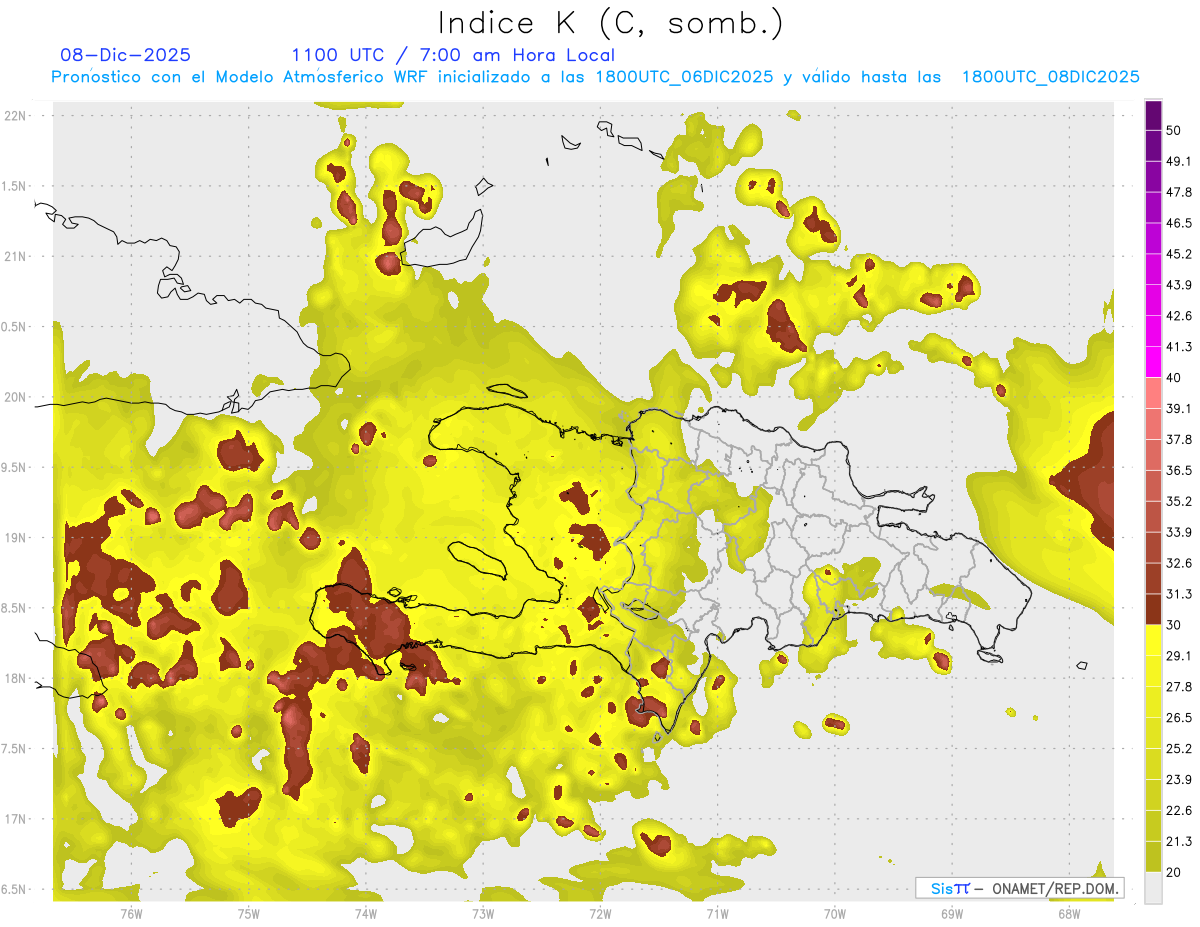This screenshot has height=927, width=1200.
Task: Pick the olive colorbar segment between 20 and 21.3
Action: point(1153,856)
